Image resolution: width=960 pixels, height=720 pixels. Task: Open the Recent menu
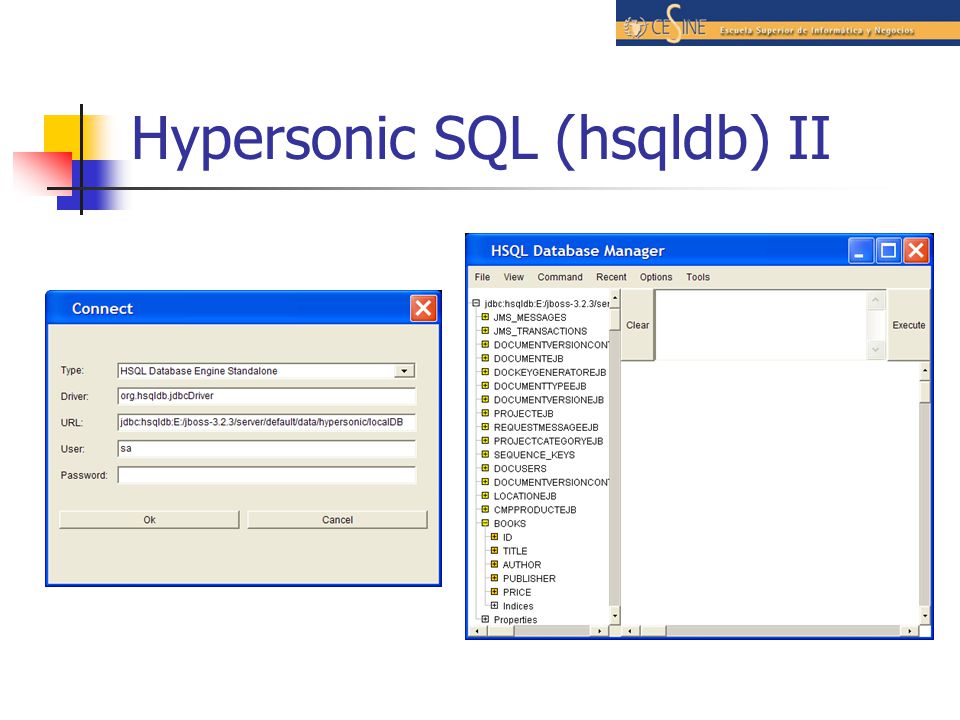[x=611, y=277]
